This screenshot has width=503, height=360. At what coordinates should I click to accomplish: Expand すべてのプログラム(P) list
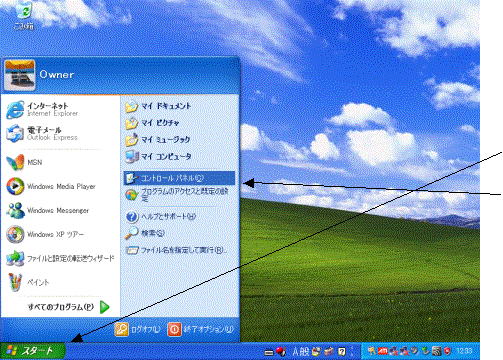point(68,307)
